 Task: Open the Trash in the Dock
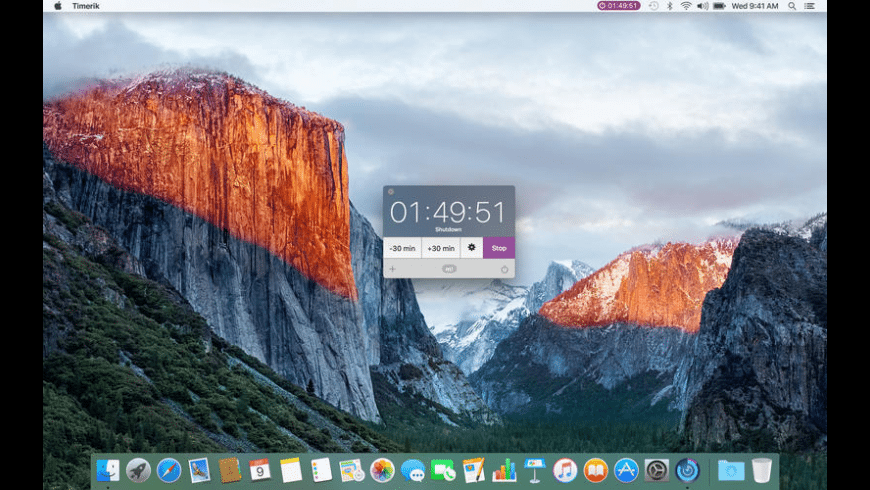tap(762, 471)
